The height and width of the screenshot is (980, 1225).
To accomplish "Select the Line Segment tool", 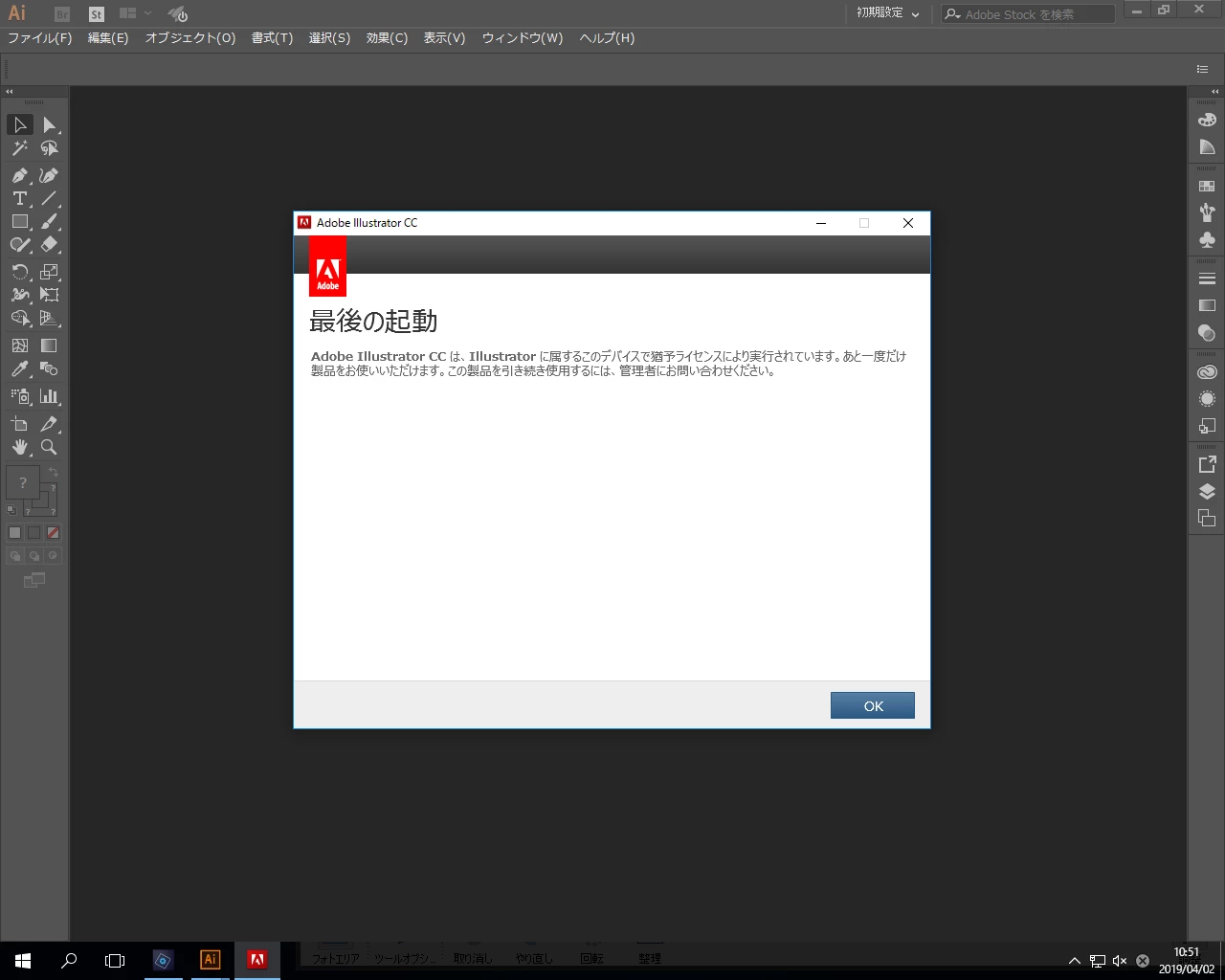I will click(x=50, y=199).
